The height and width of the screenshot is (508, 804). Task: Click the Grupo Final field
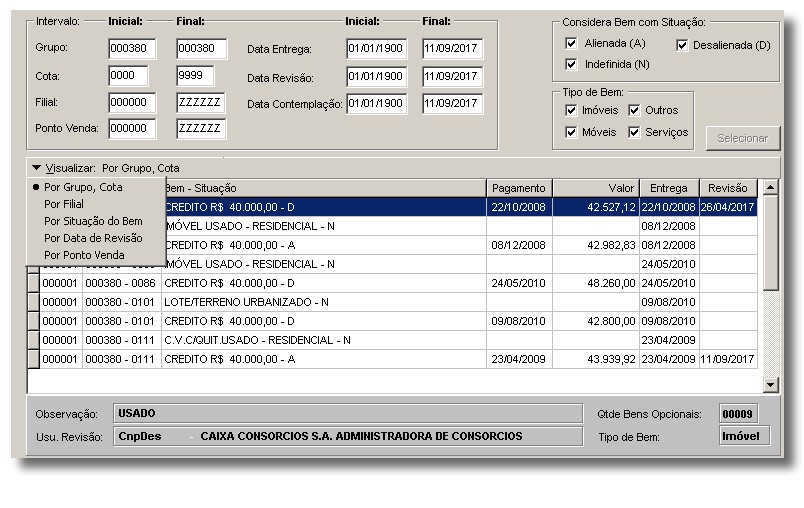coord(201,49)
